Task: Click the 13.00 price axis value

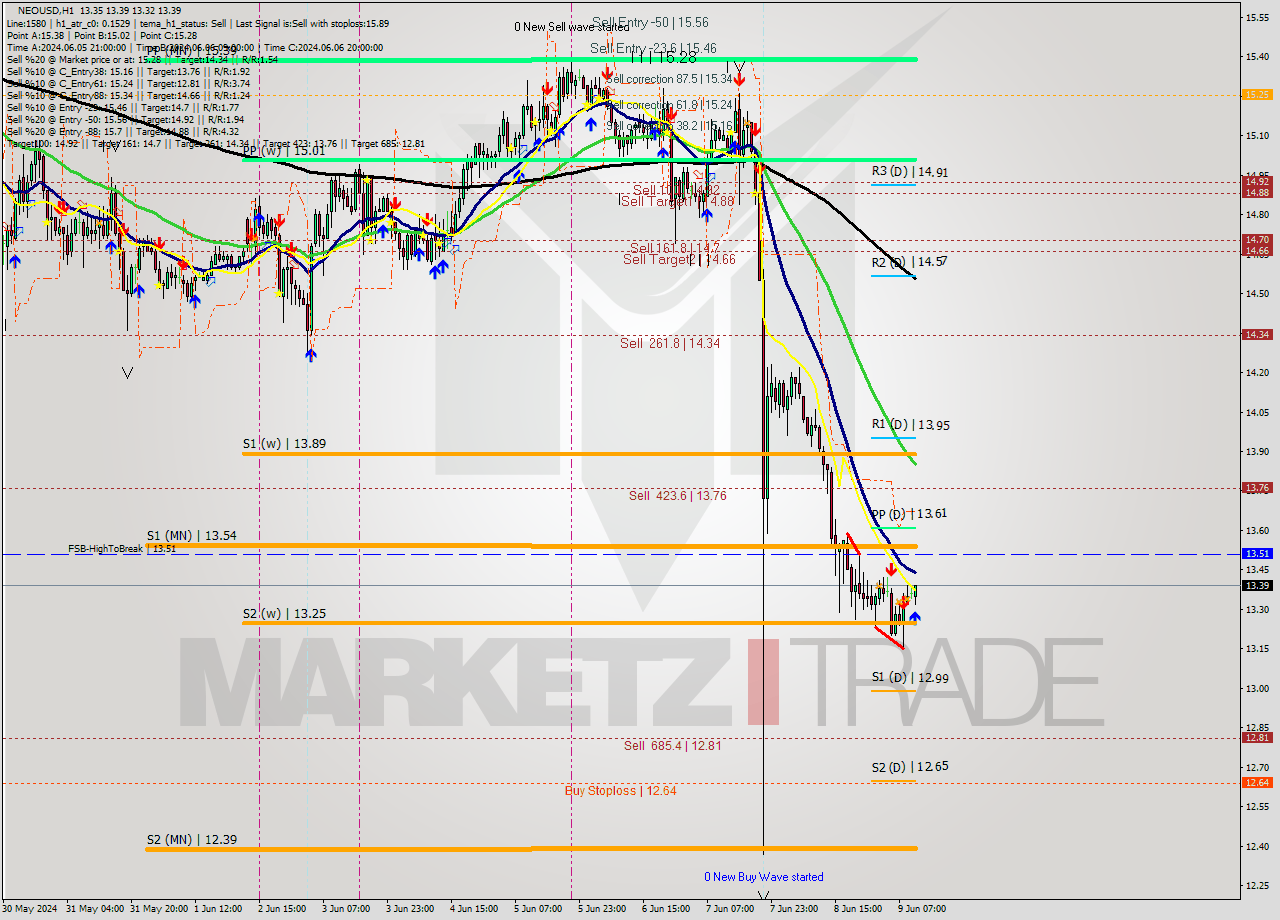Action: pyautogui.click(x=1257, y=689)
